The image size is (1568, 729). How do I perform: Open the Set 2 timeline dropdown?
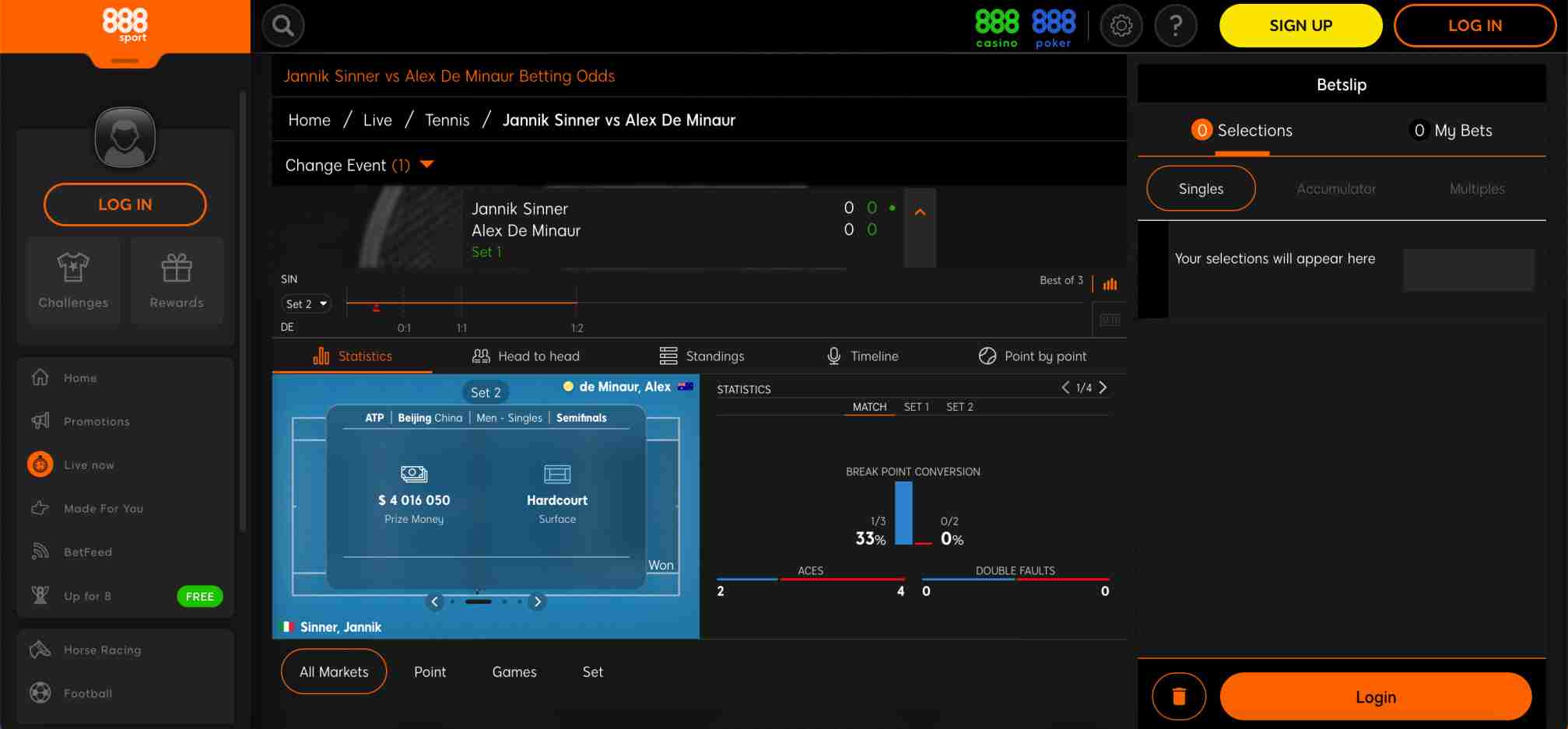pos(306,303)
